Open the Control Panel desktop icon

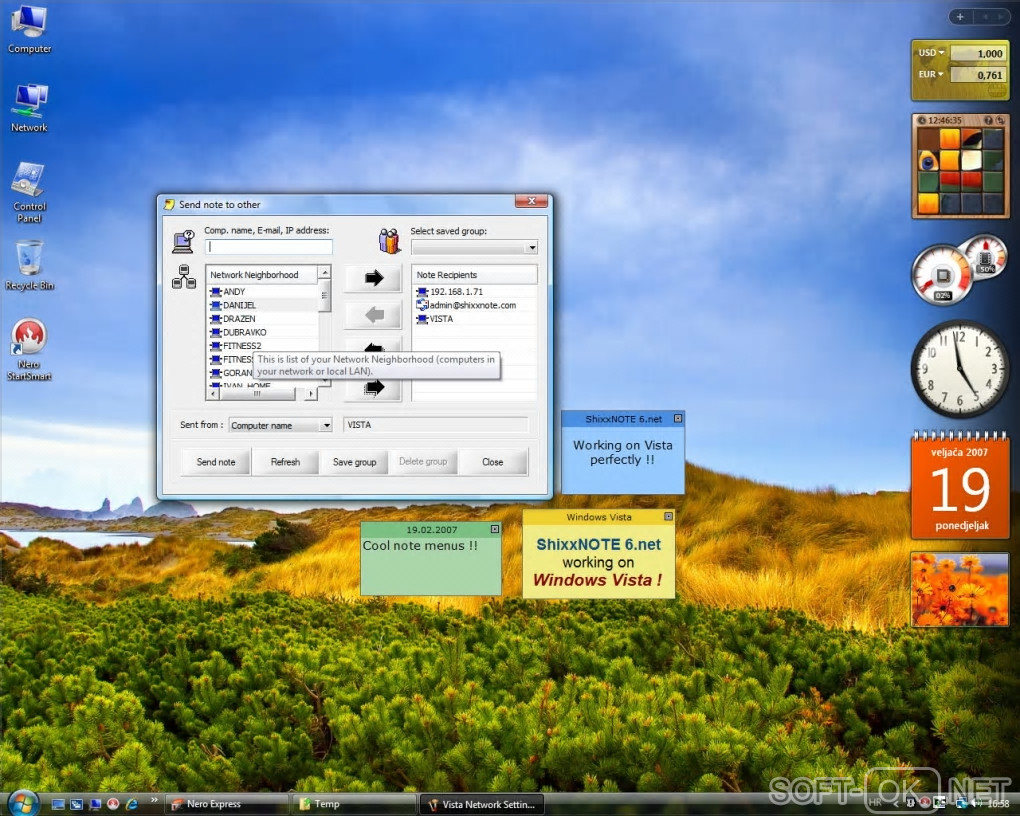point(29,193)
